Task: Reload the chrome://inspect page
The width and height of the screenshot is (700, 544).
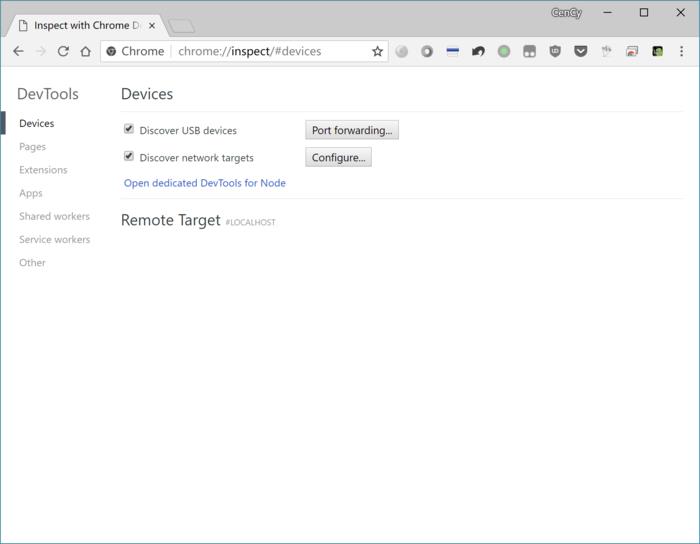Action: point(63,51)
